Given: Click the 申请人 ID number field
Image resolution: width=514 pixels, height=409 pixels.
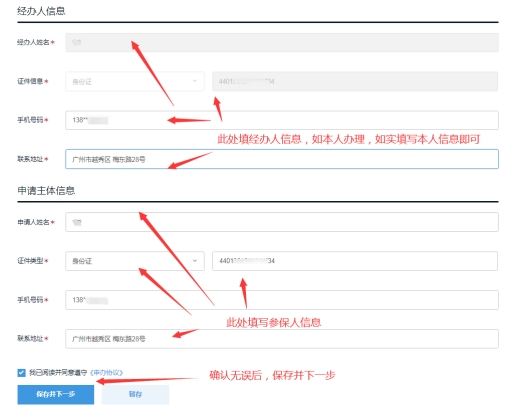Looking at the screenshot, I should [x=355, y=261].
